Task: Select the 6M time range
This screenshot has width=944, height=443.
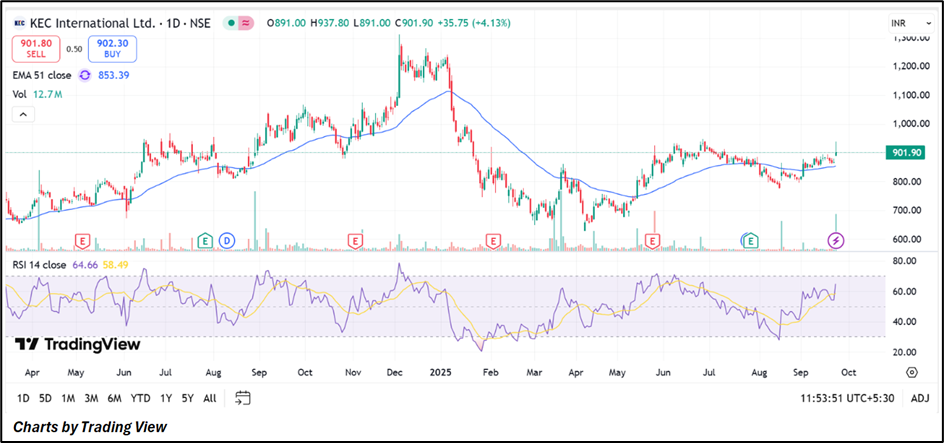Action: pyautogui.click(x=114, y=398)
